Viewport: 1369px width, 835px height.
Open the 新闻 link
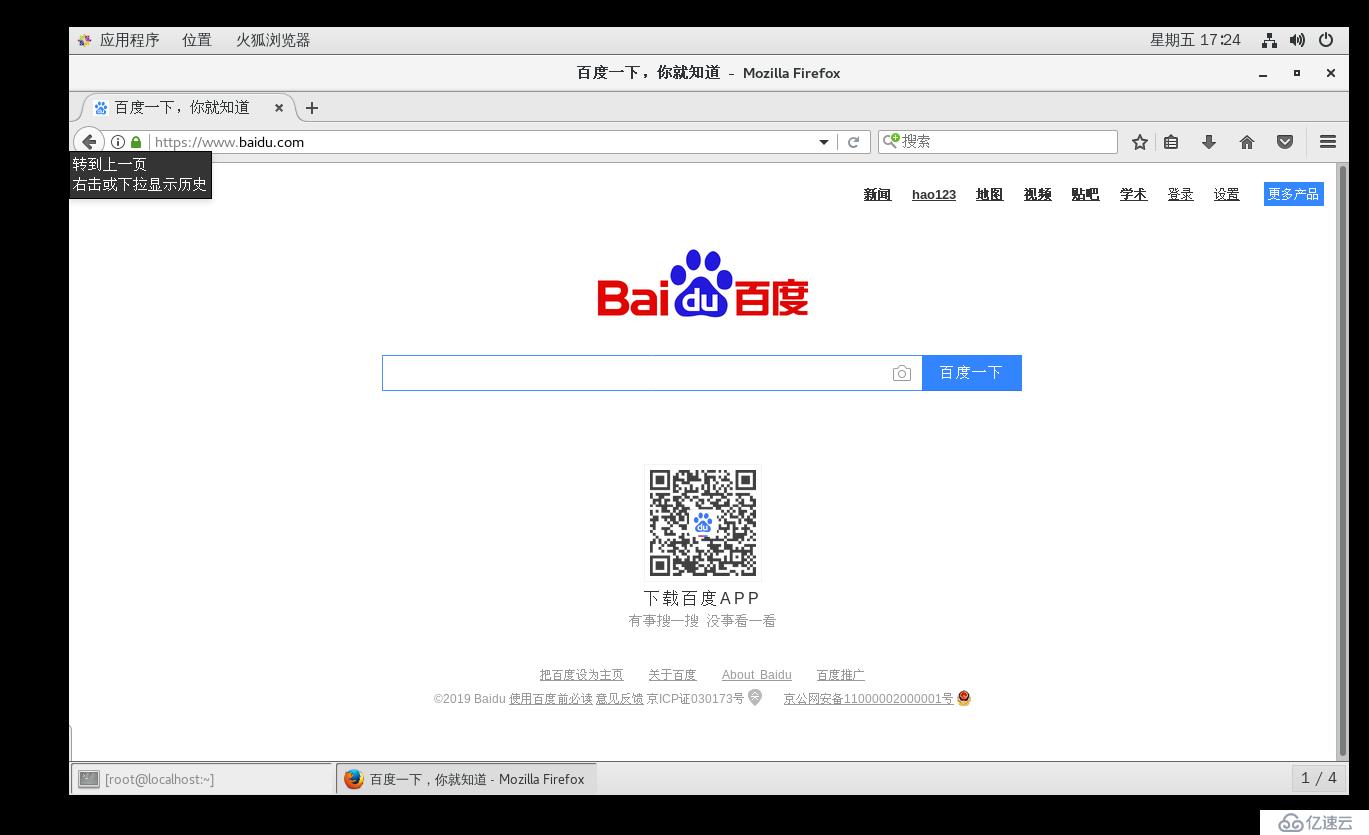pyautogui.click(x=877, y=195)
